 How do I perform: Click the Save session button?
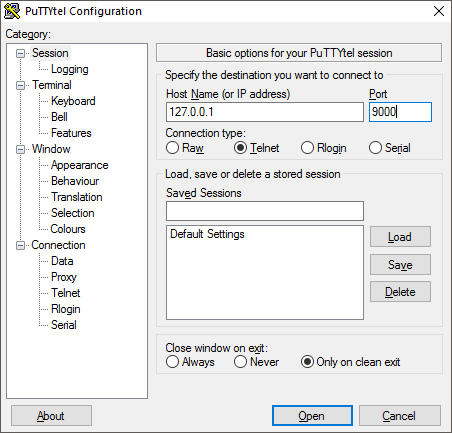click(400, 265)
